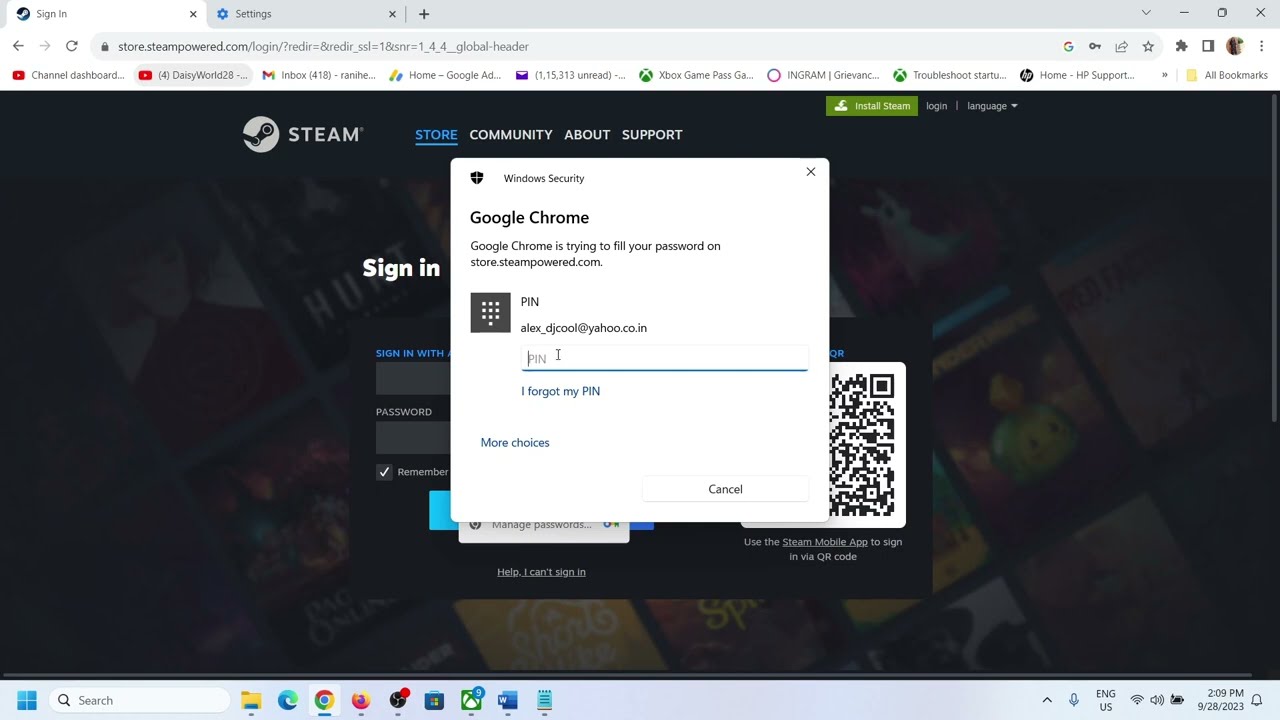Open the Yahoo (1,15,313 unread) bookmark
1280x720 pixels.
coord(571,75)
